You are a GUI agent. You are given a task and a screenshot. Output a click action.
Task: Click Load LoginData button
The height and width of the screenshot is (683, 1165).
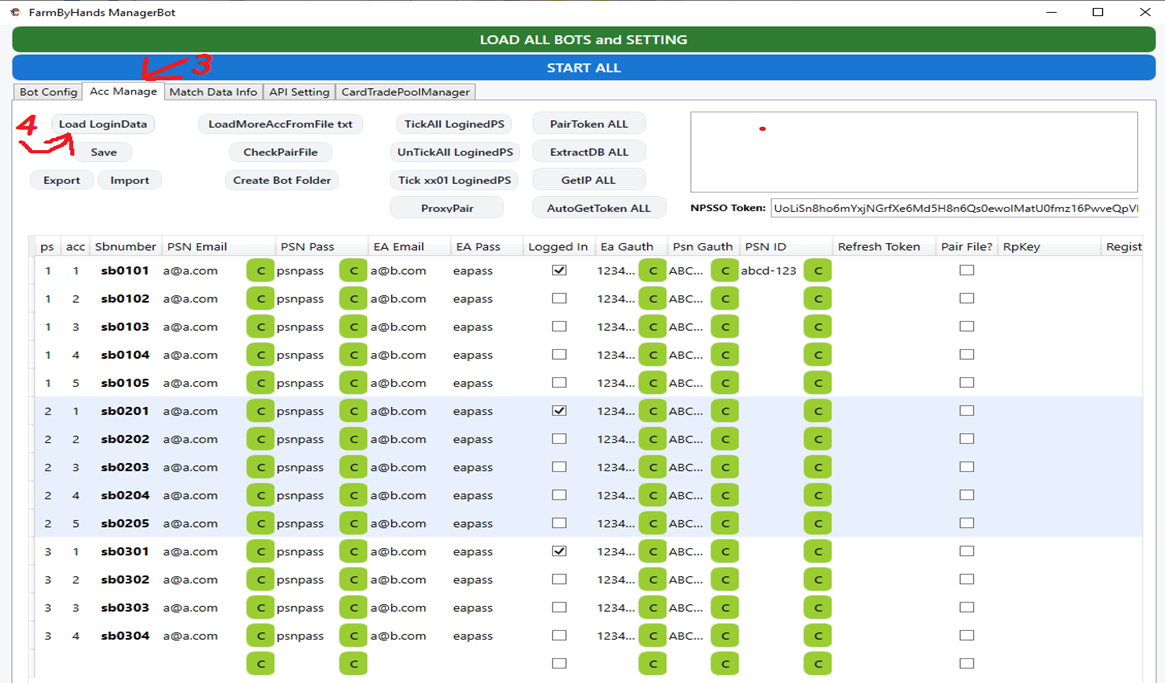(x=103, y=124)
